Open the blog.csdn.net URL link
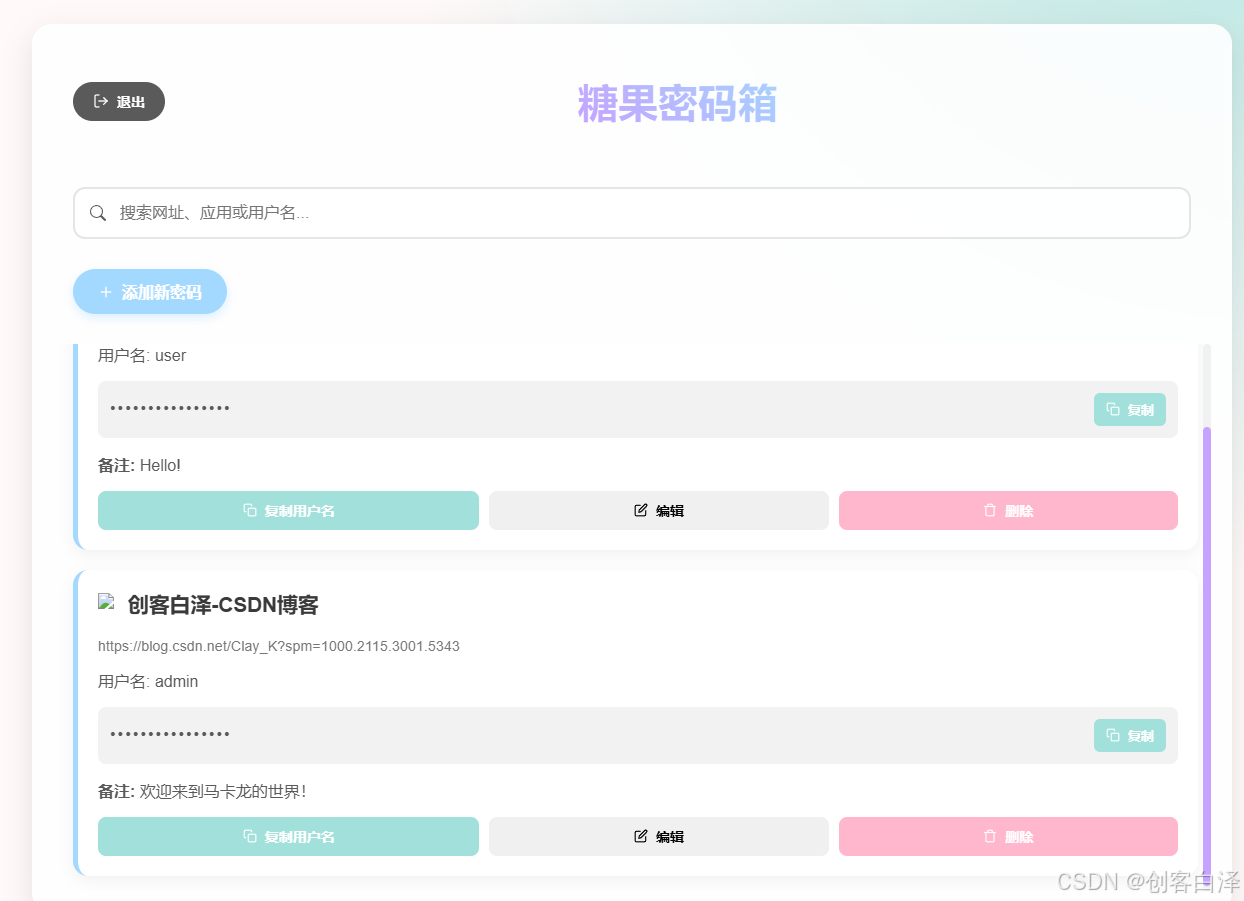The height and width of the screenshot is (901, 1244). pos(278,646)
